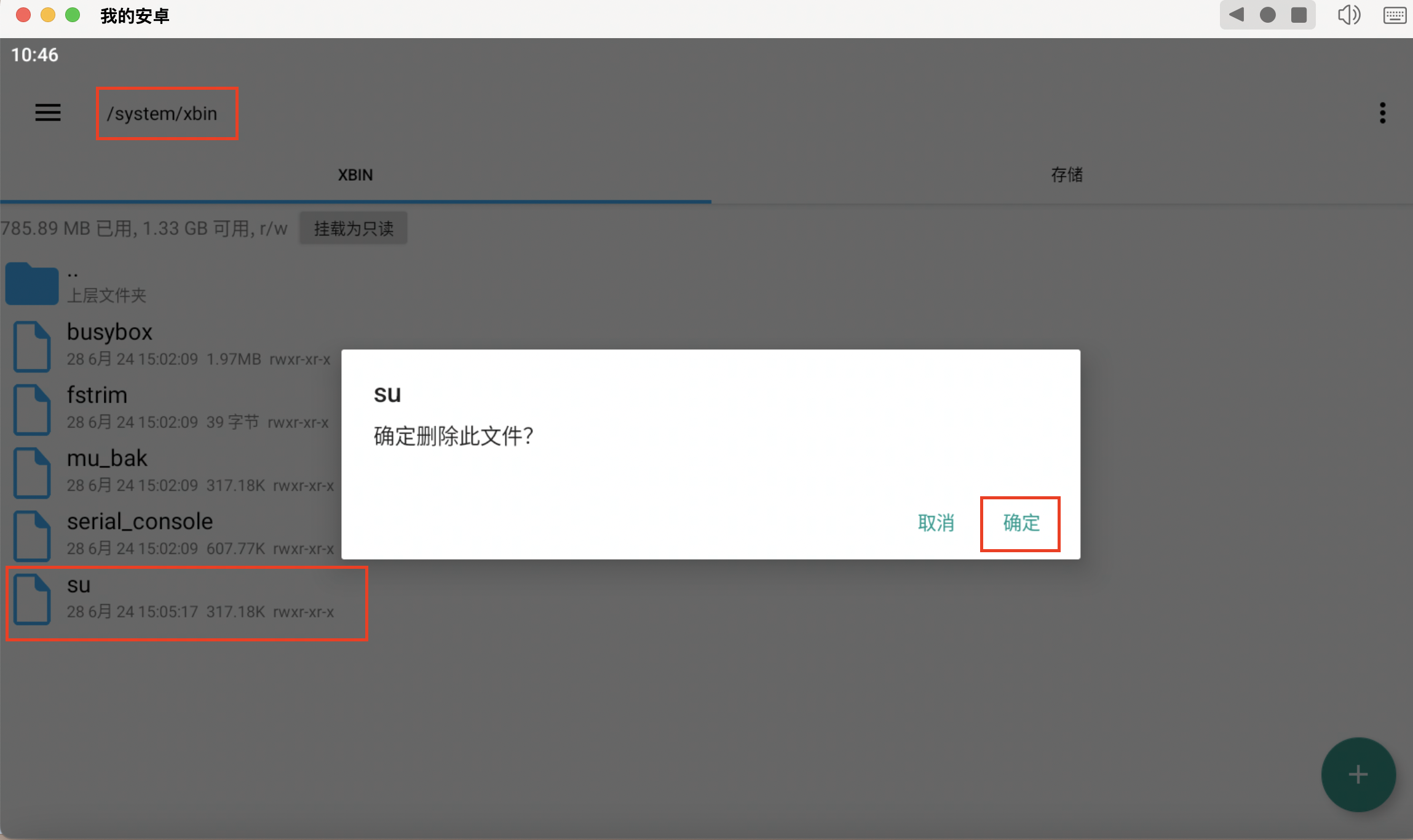Click the yellow minimize window button
This screenshot has width=1413, height=840.
[x=48, y=15]
